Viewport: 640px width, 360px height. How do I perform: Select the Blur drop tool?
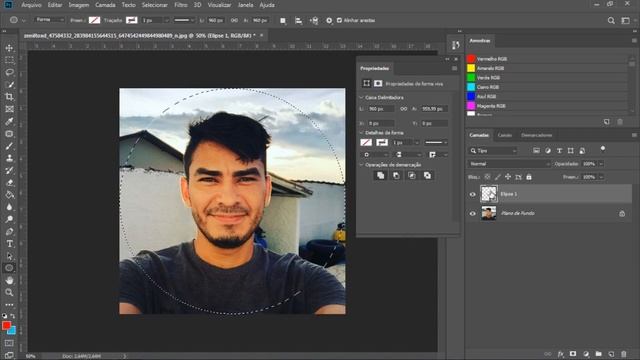(x=9, y=207)
